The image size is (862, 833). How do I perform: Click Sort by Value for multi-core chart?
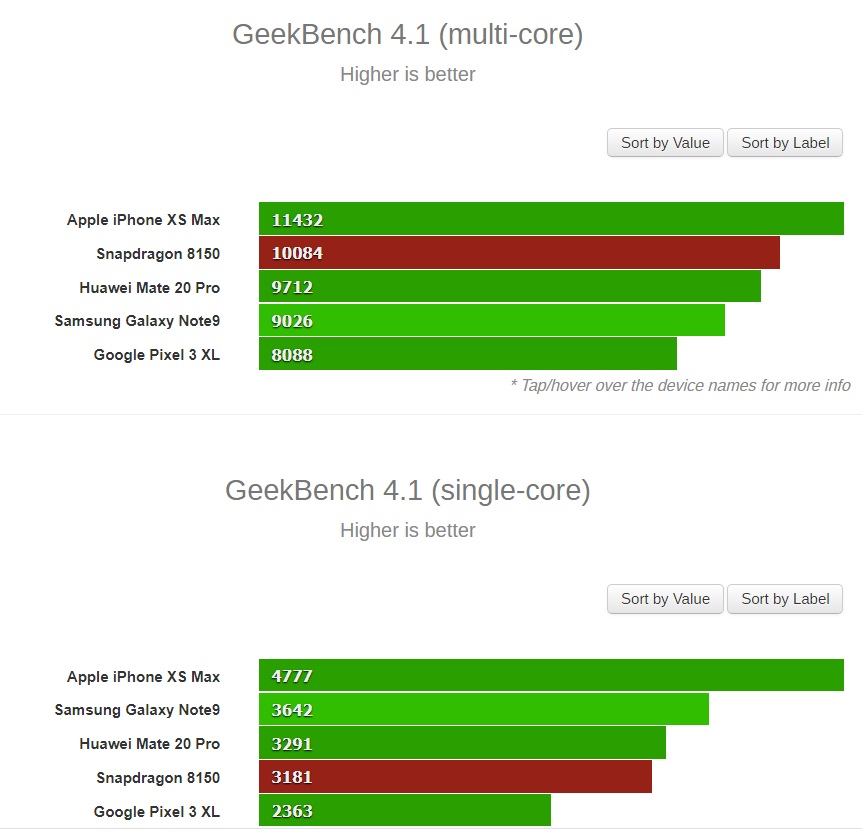coord(664,142)
